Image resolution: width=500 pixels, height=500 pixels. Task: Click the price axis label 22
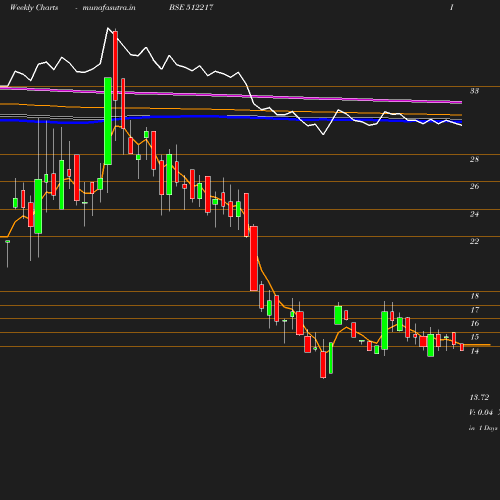tap(474, 241)
